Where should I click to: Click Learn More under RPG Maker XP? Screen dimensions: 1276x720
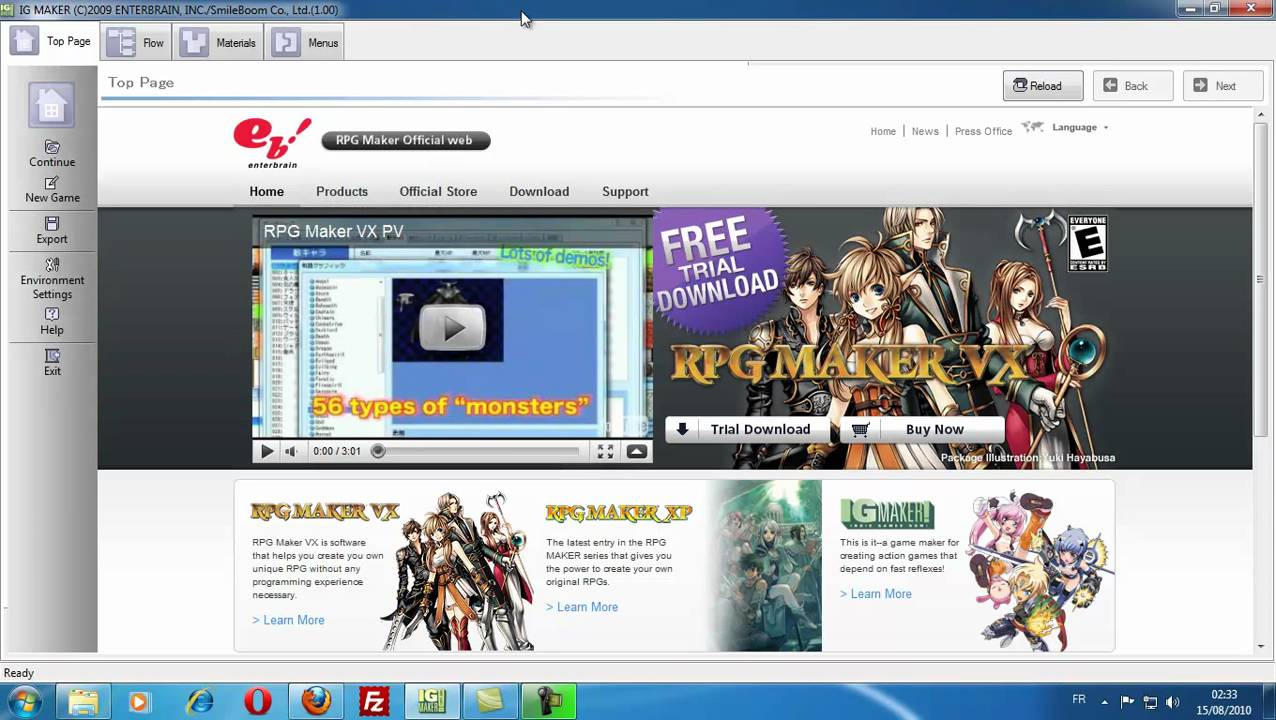(582, 607)
